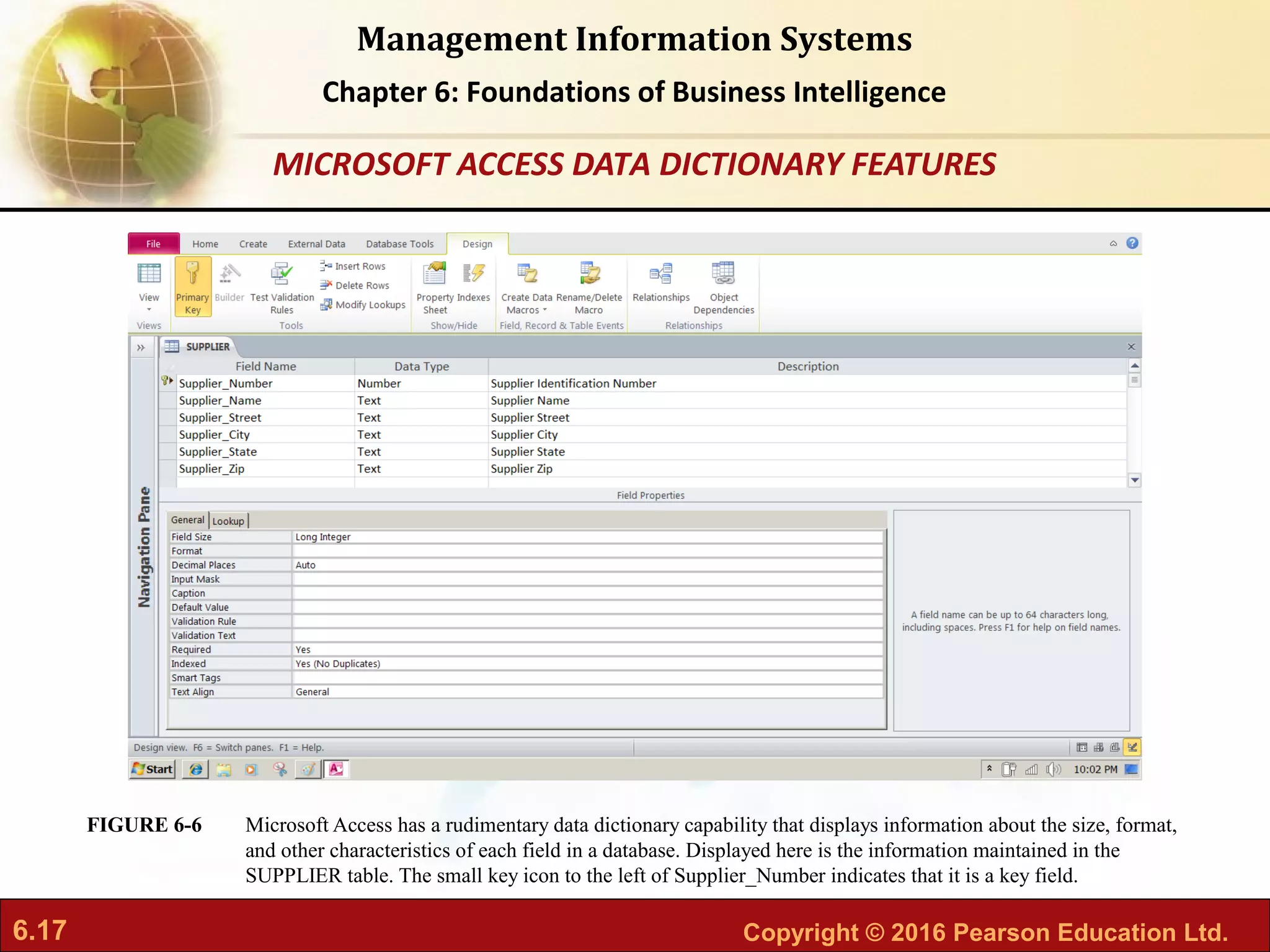Click the Supplier_State field name cell

(x=265, y=452)
